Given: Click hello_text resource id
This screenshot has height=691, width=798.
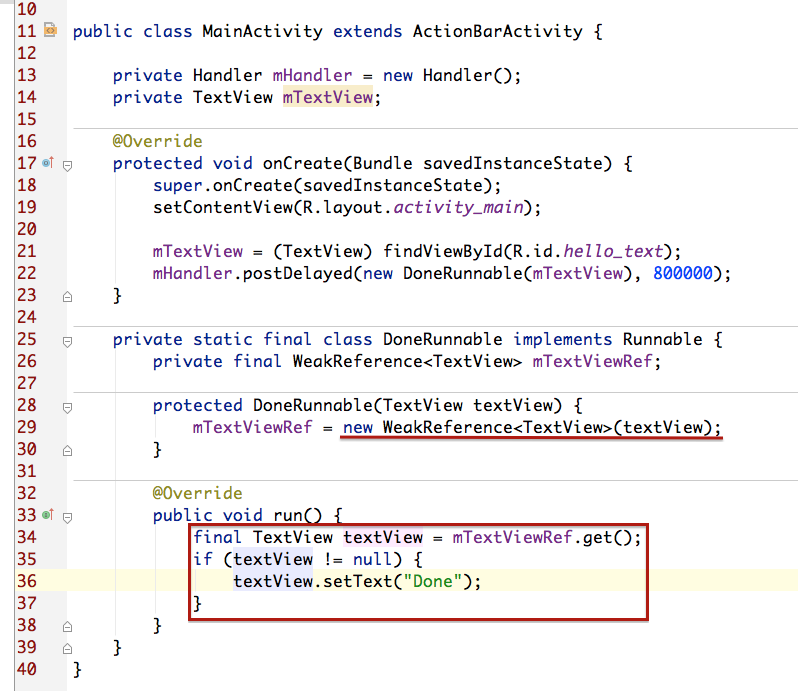Looking at the screenshot, I should [613, 251].
